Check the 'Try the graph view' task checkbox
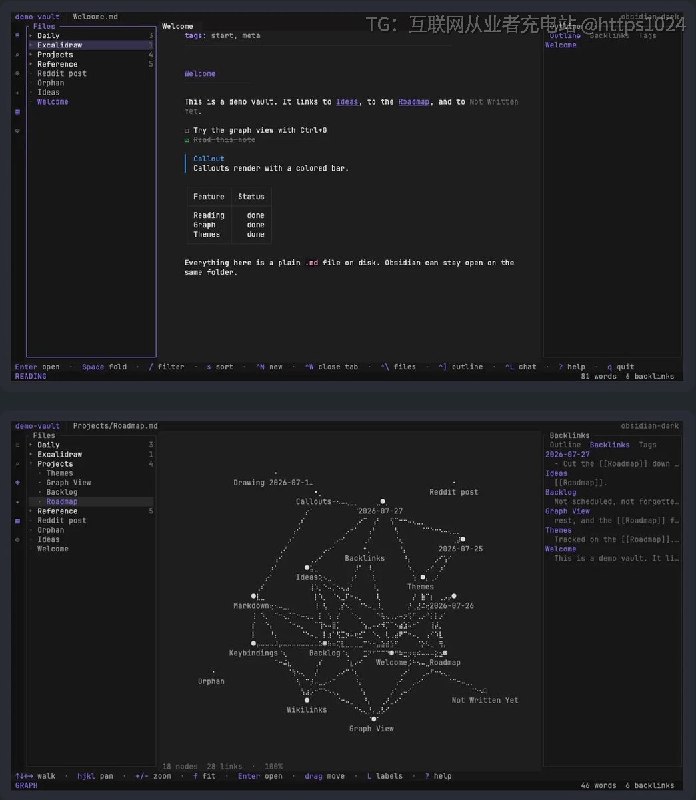This screenshot has height=800, width=696. (187, 131)
